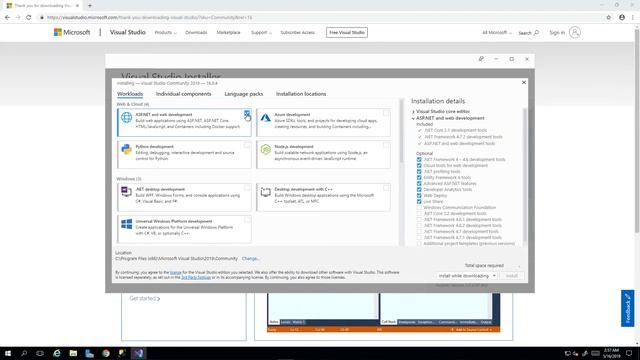Click the Azure development logo icon
This screenshot has height=360, width=640.
pos(266,118)
